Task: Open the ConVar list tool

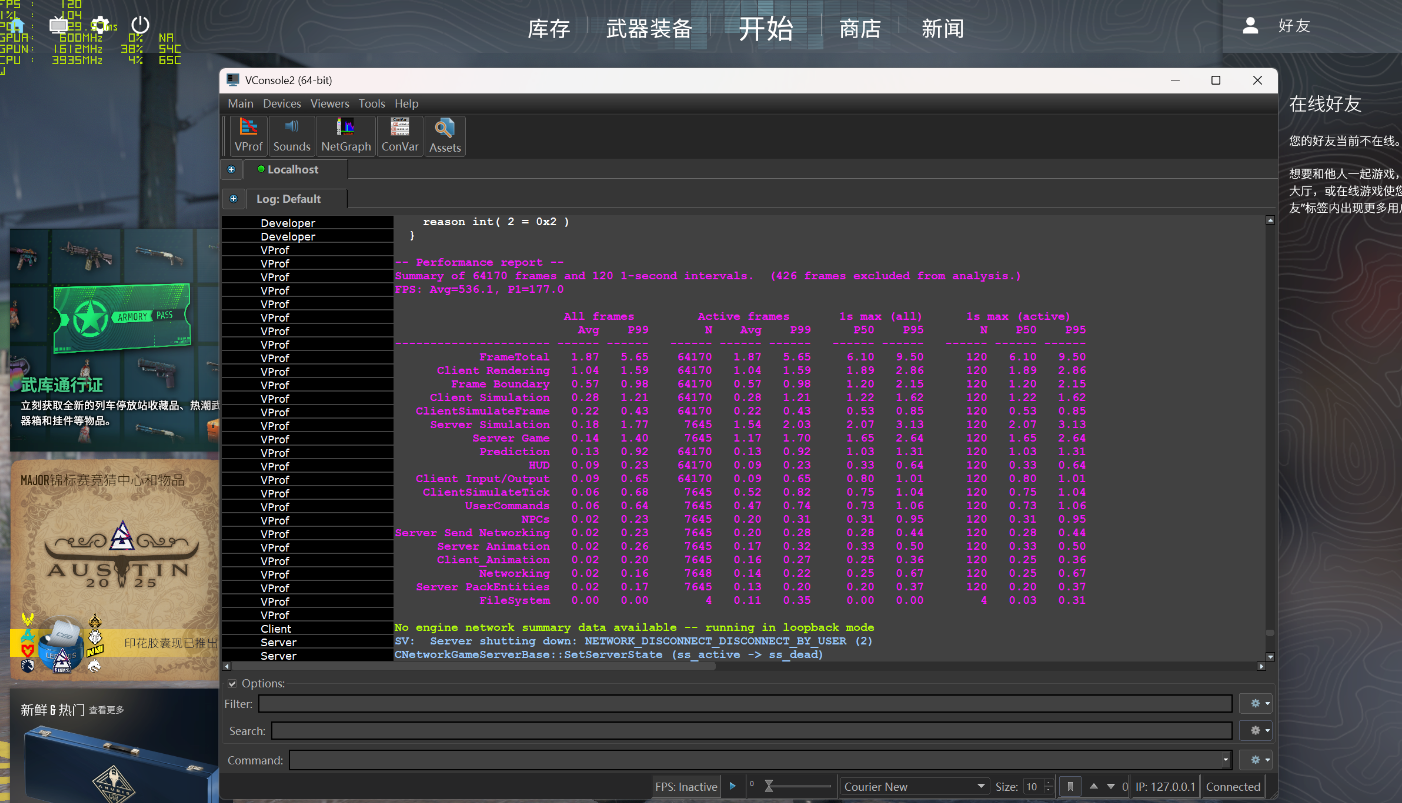Action: 400,135
